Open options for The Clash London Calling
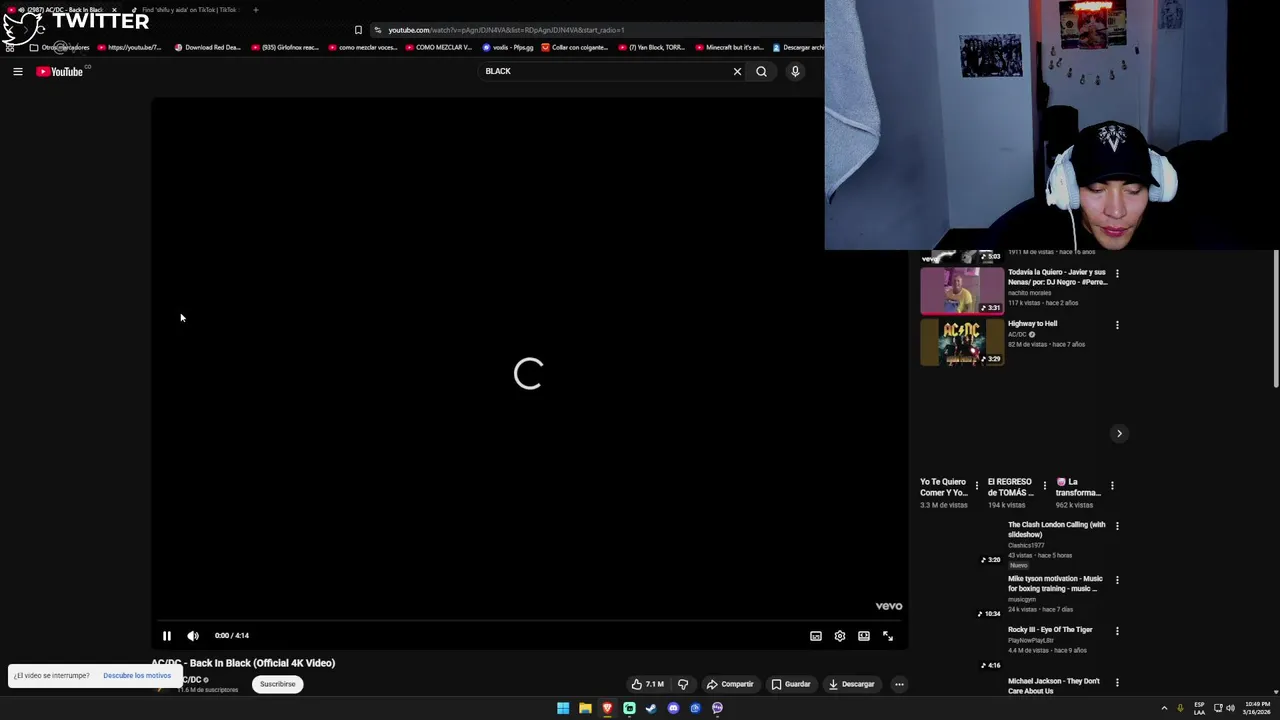 [x=1117, y=526]
